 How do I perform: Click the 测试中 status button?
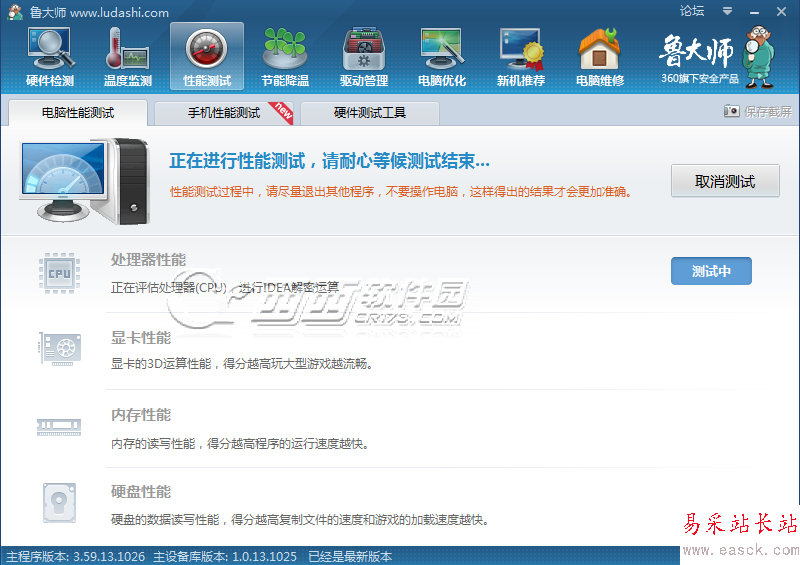click(x=711, y=271)
